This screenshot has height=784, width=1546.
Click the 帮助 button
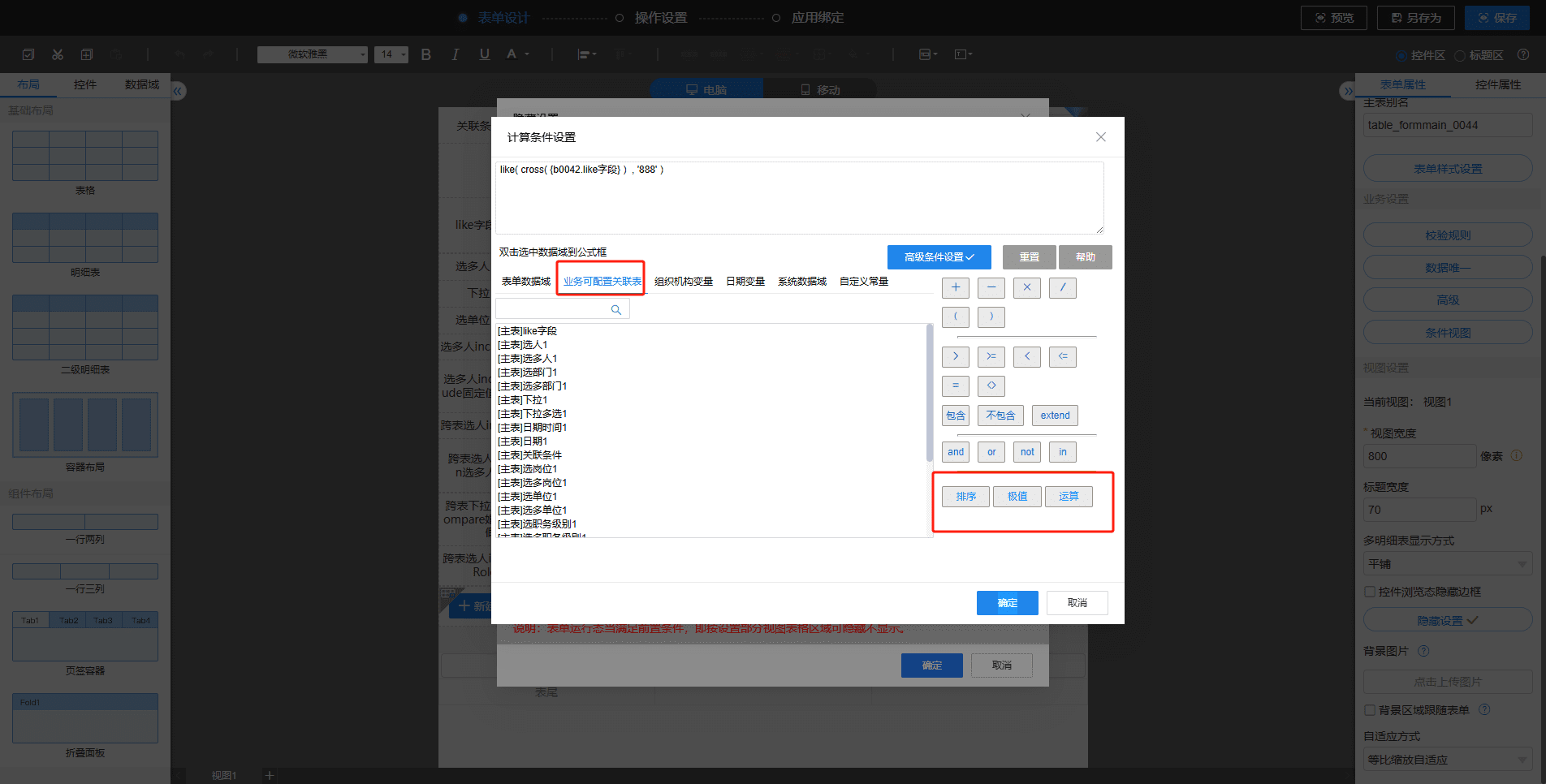1086,256
